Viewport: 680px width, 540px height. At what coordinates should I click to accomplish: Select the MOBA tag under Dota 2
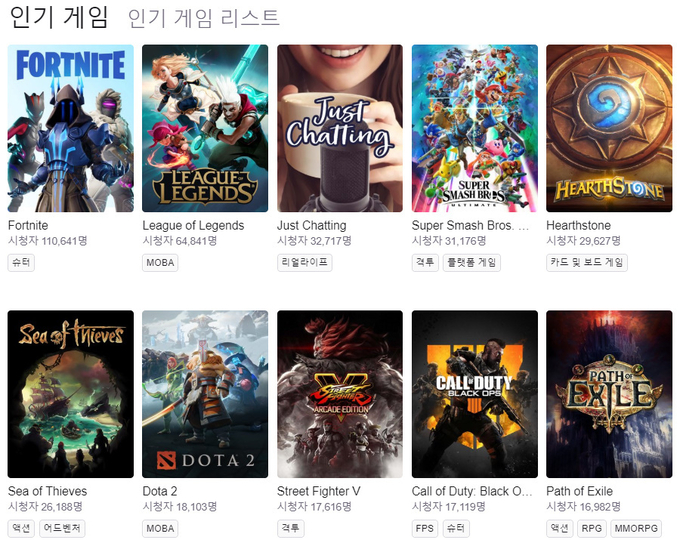(x=160, y=529)
